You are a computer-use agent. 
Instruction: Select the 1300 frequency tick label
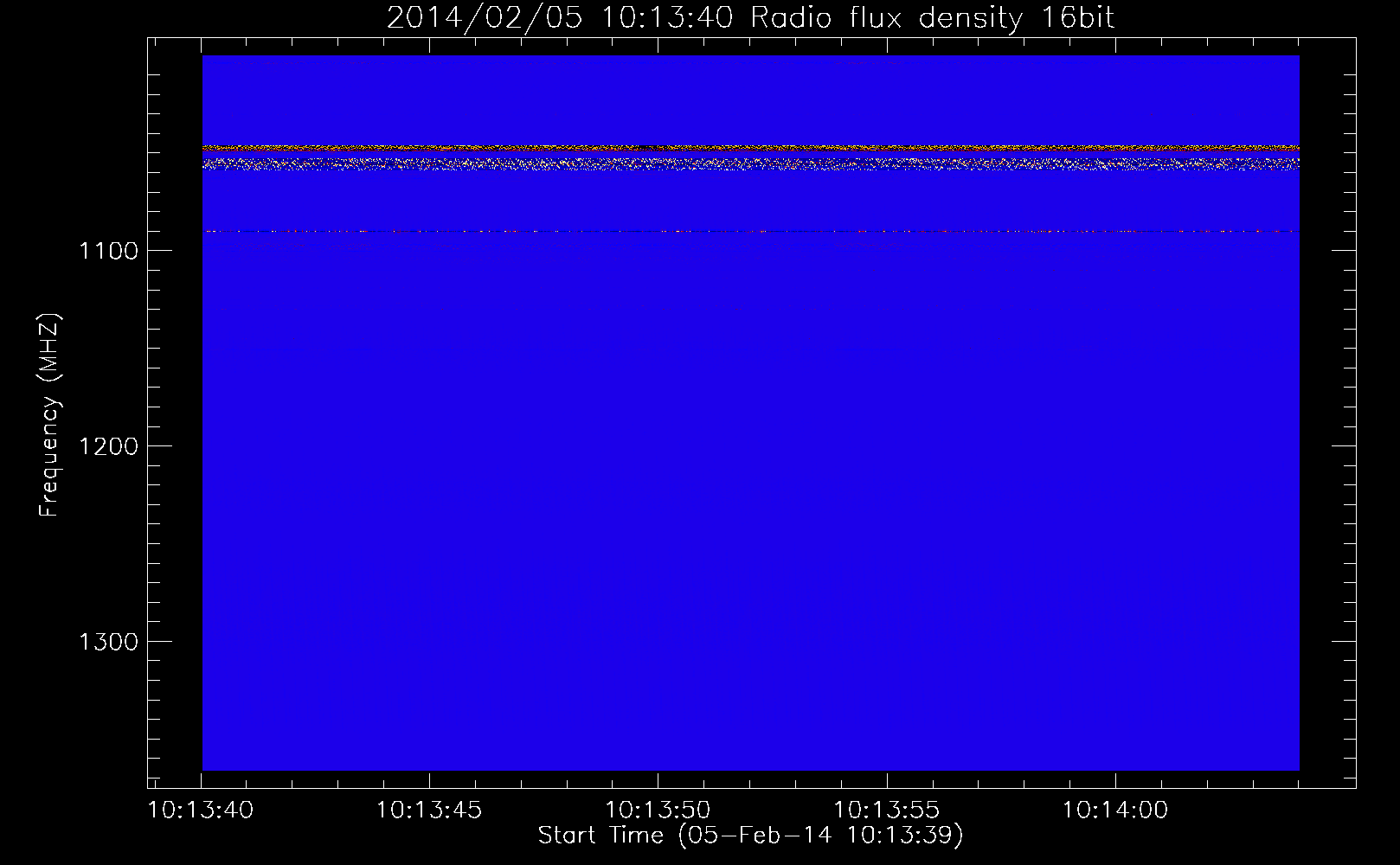(108, 642)
